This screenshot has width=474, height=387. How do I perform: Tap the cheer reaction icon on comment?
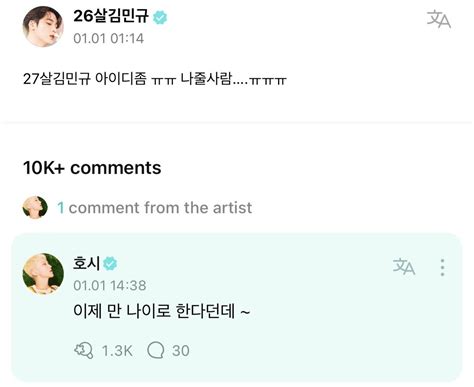pyautogui.click(x=83, y=351)
